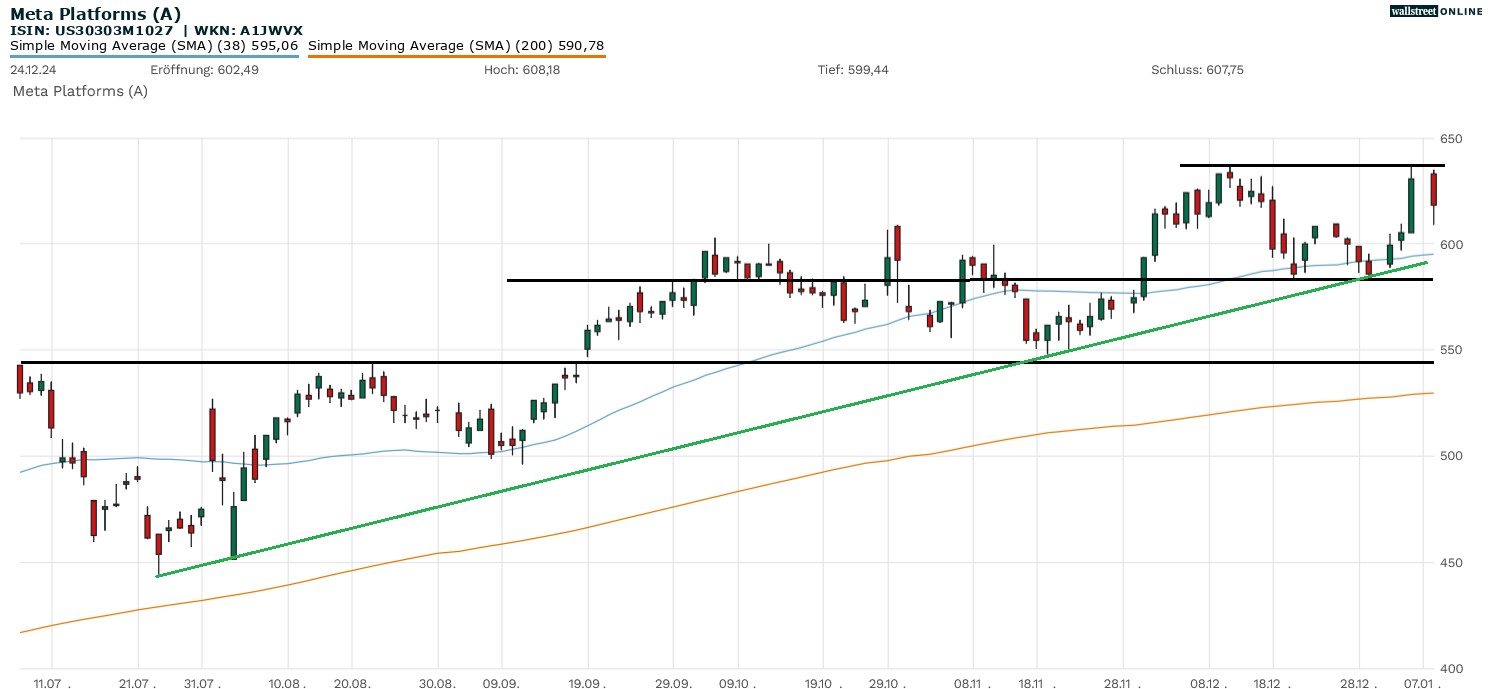Click the 650 price axis label
1490x689 pixels.
coord(1450,139)
